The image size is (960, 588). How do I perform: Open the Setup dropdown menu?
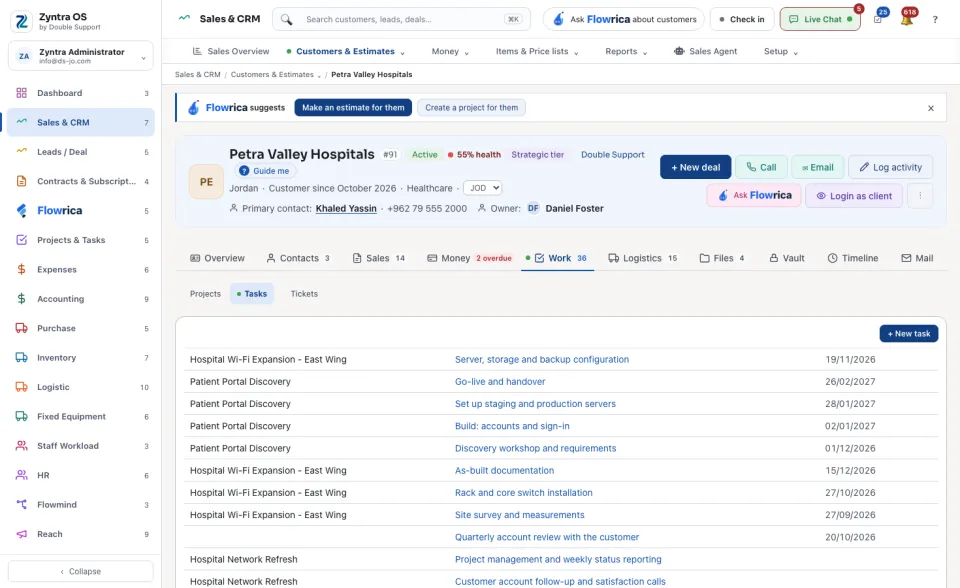781,51
